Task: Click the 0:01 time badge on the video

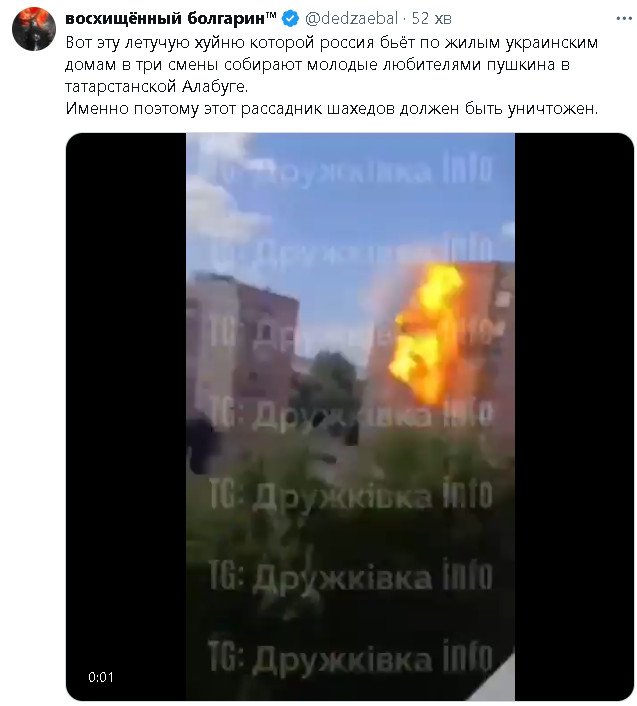Action: 101,677
